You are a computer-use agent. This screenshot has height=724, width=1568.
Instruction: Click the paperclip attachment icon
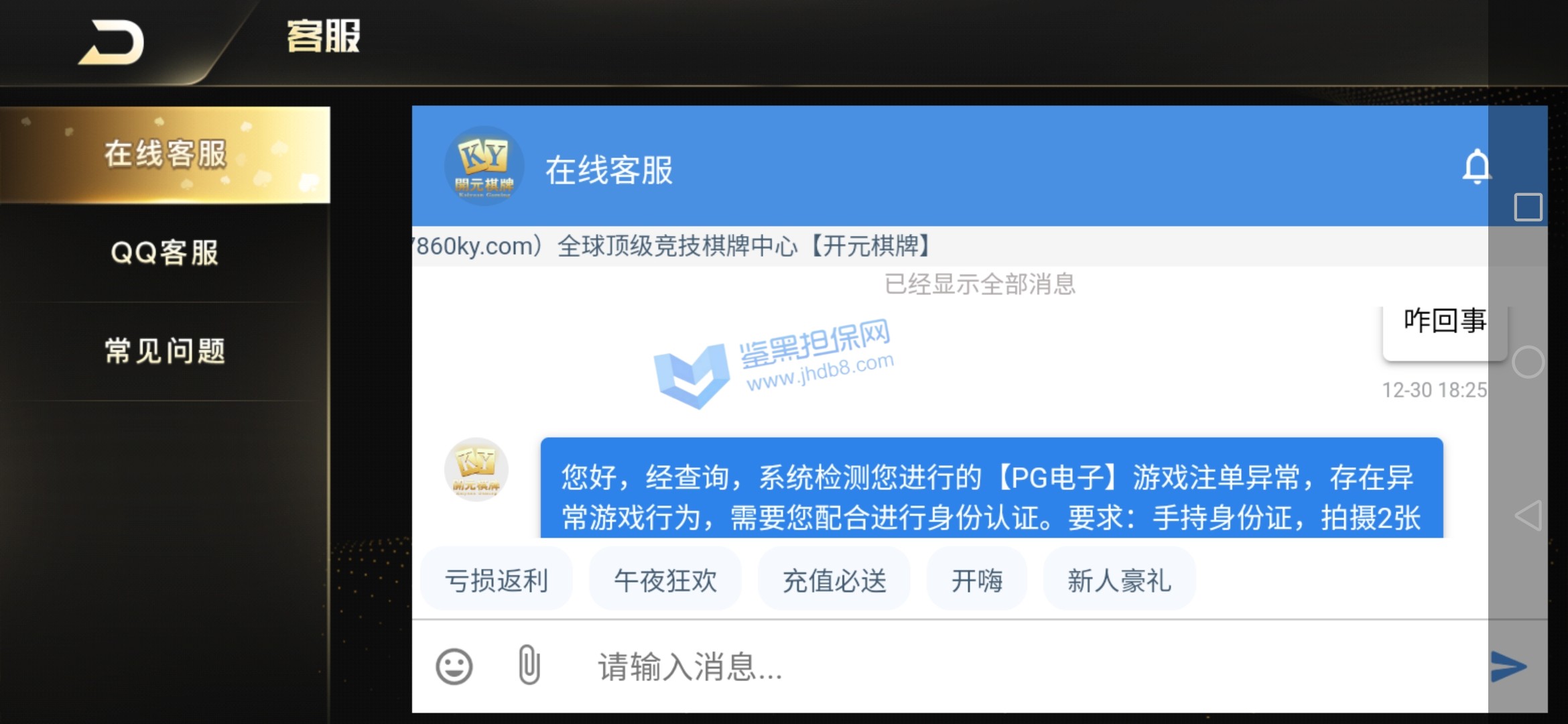[529, 665]
